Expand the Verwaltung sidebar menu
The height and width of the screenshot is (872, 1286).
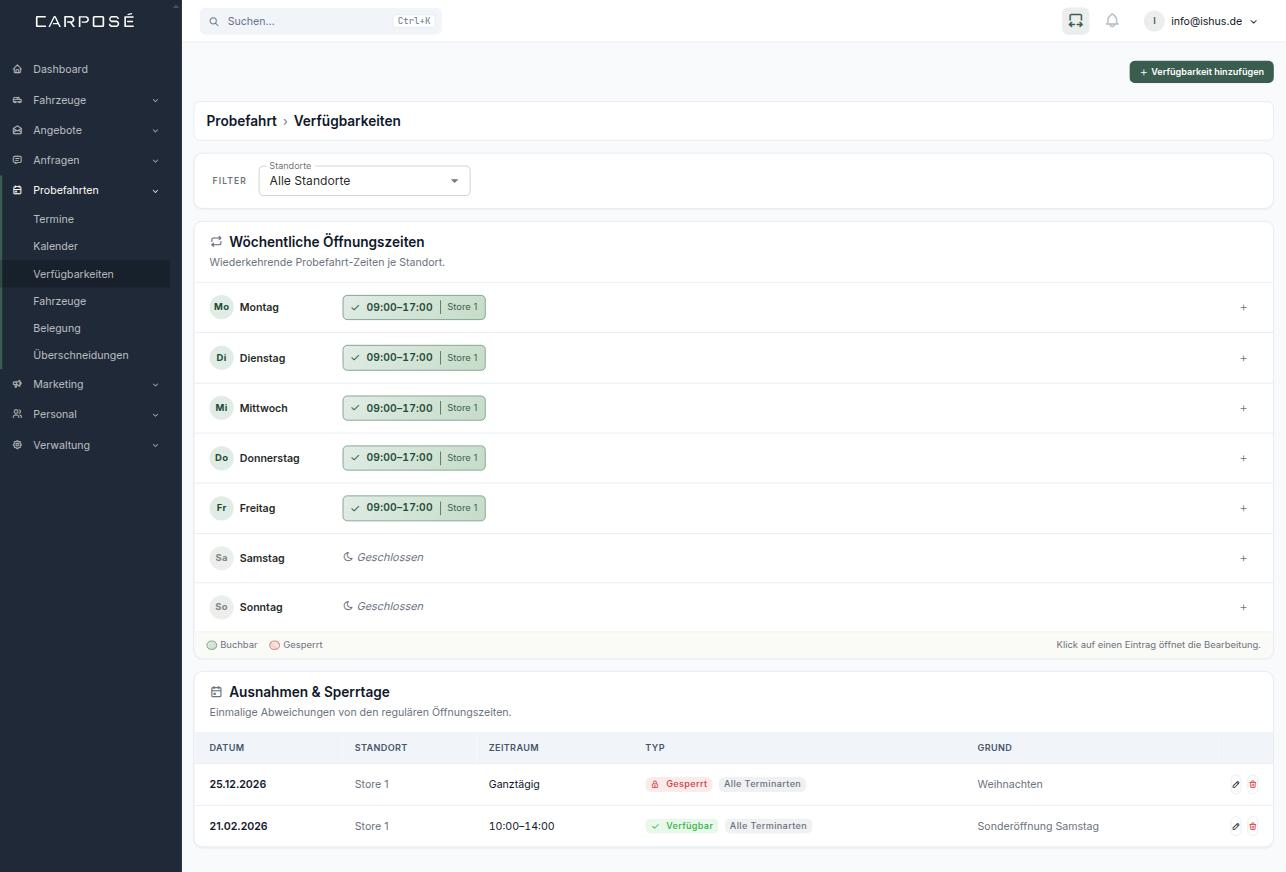click(x=85, y=445)
